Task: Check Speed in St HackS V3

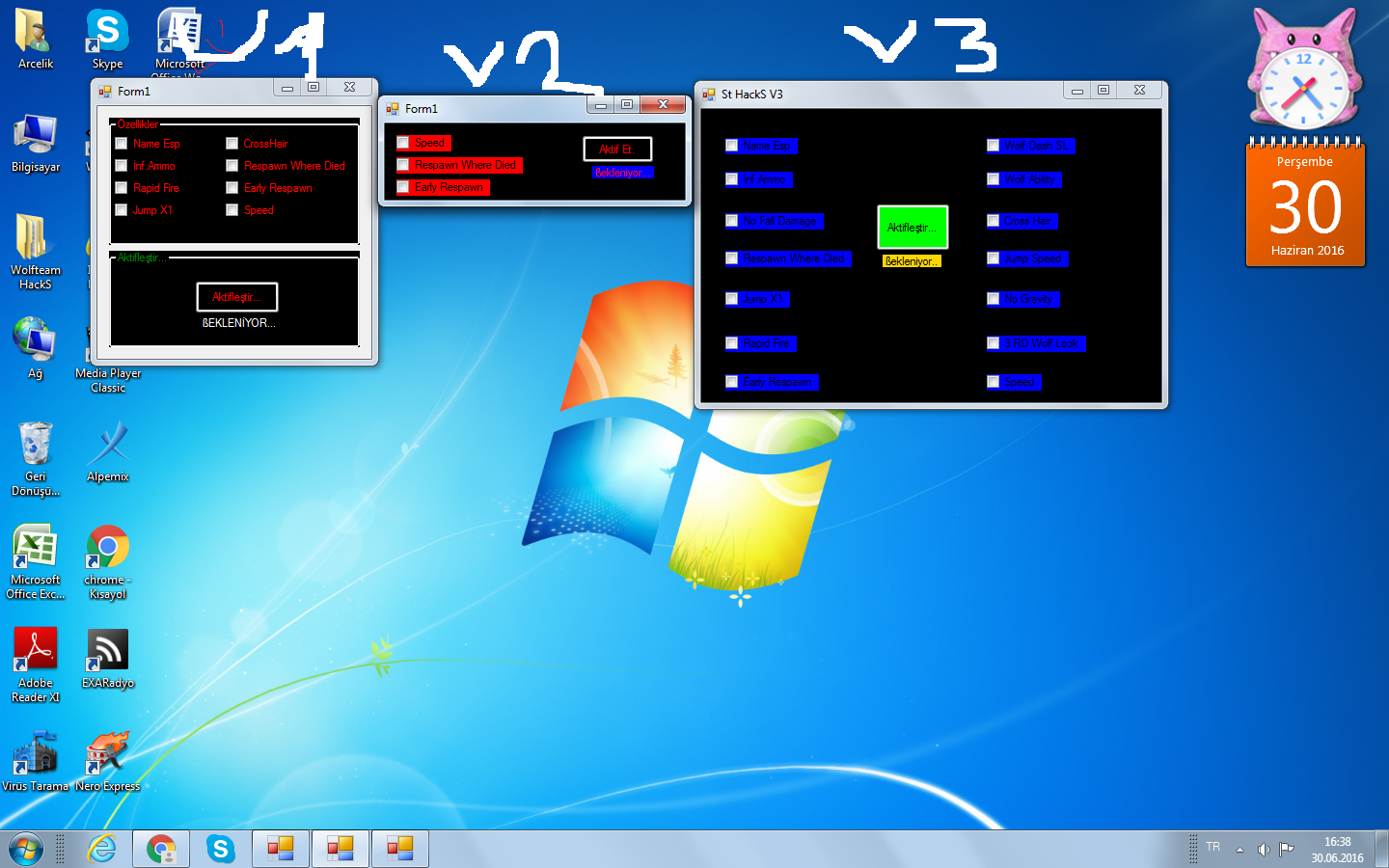Action: [x=993, y=382]
